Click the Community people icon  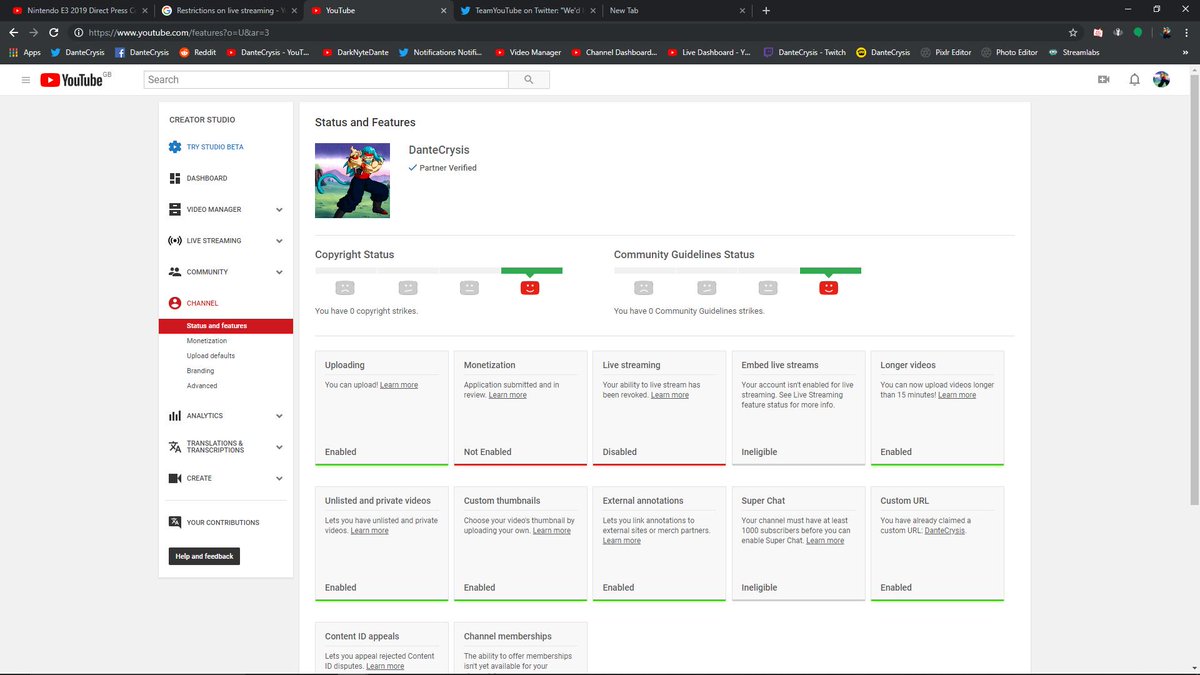coord(175,272)
